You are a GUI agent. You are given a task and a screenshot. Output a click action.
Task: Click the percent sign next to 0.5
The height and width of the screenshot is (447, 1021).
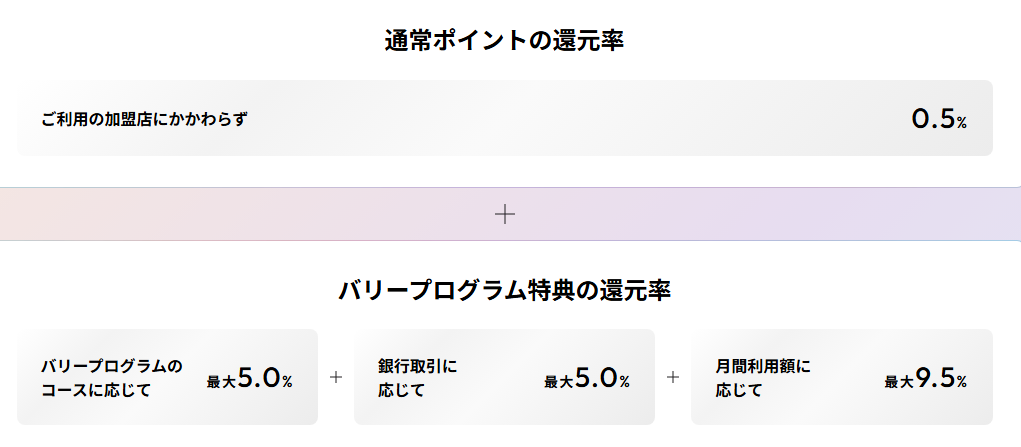point(962,123)
